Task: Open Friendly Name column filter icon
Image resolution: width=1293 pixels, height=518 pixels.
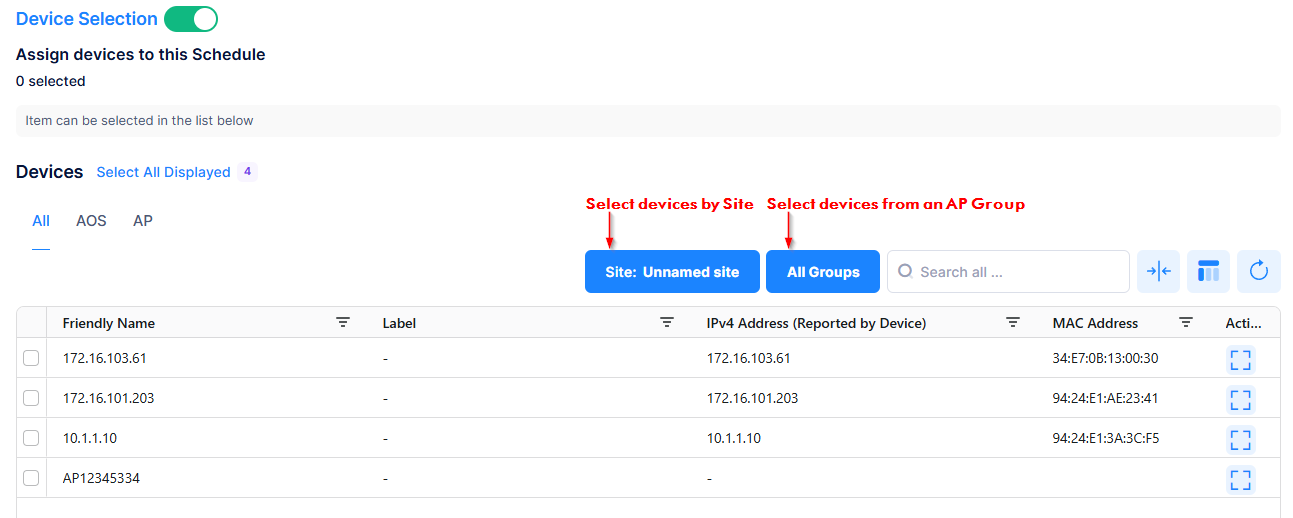Action: click(343, 323)
